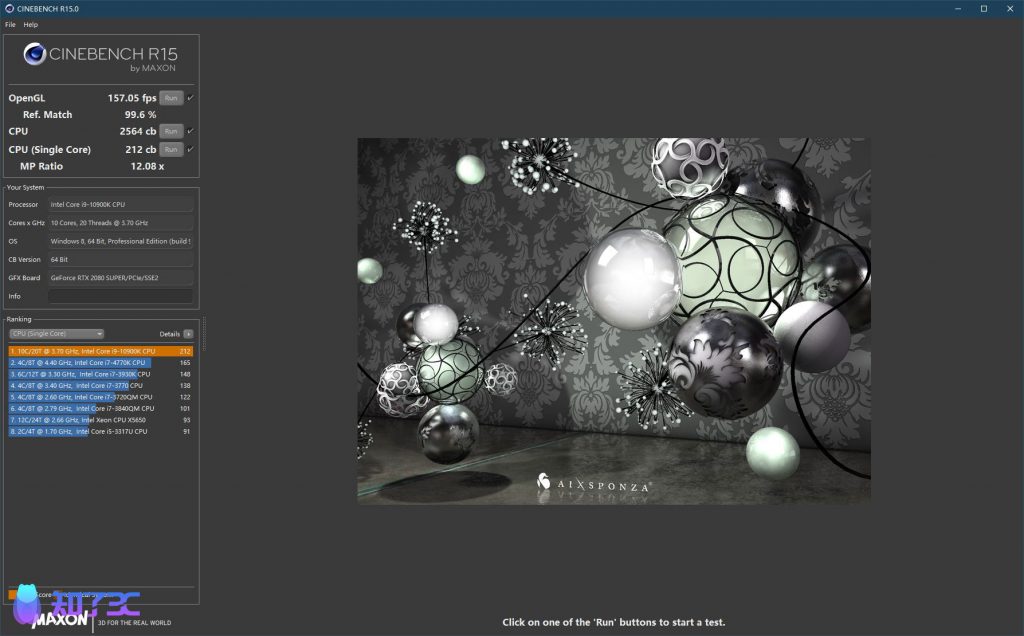The image size is (1024, 636).
Task: Click the Ref. Match value 99.6 %
Action: (x=140, y=115)
